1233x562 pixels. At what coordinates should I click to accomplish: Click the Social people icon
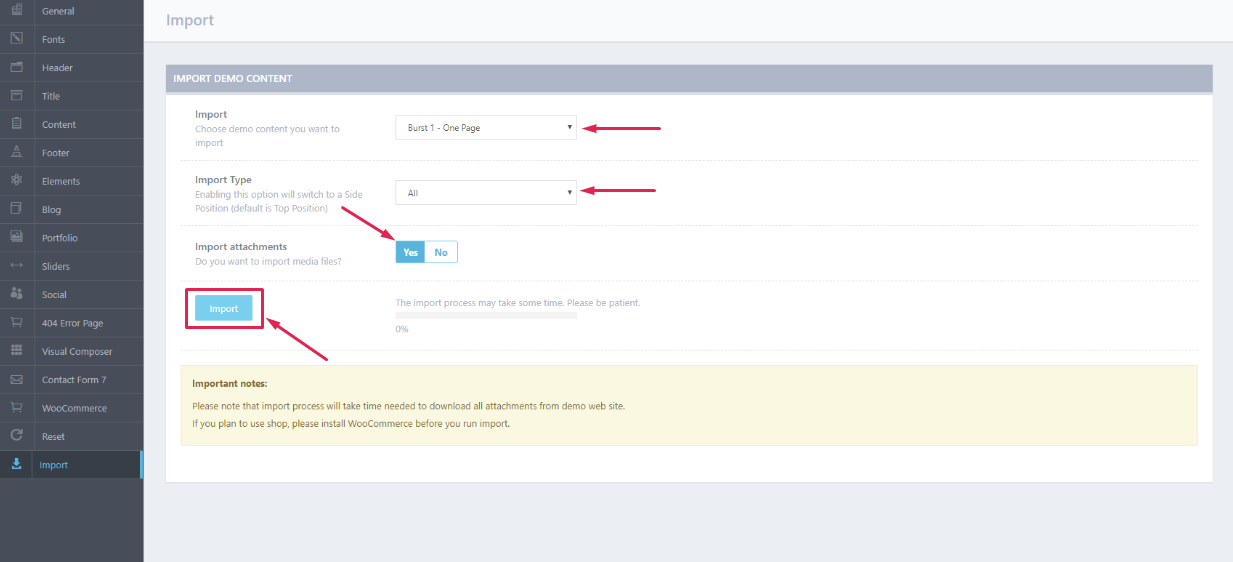[16, 294]
